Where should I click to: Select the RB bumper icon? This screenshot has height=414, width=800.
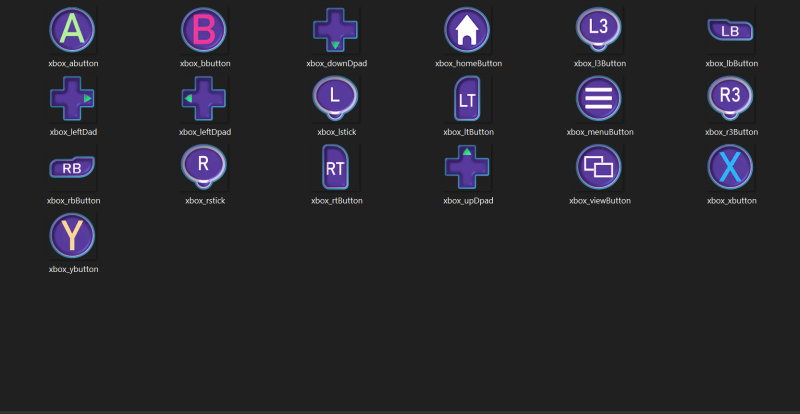pyautogui.click(x=72, y=167)
